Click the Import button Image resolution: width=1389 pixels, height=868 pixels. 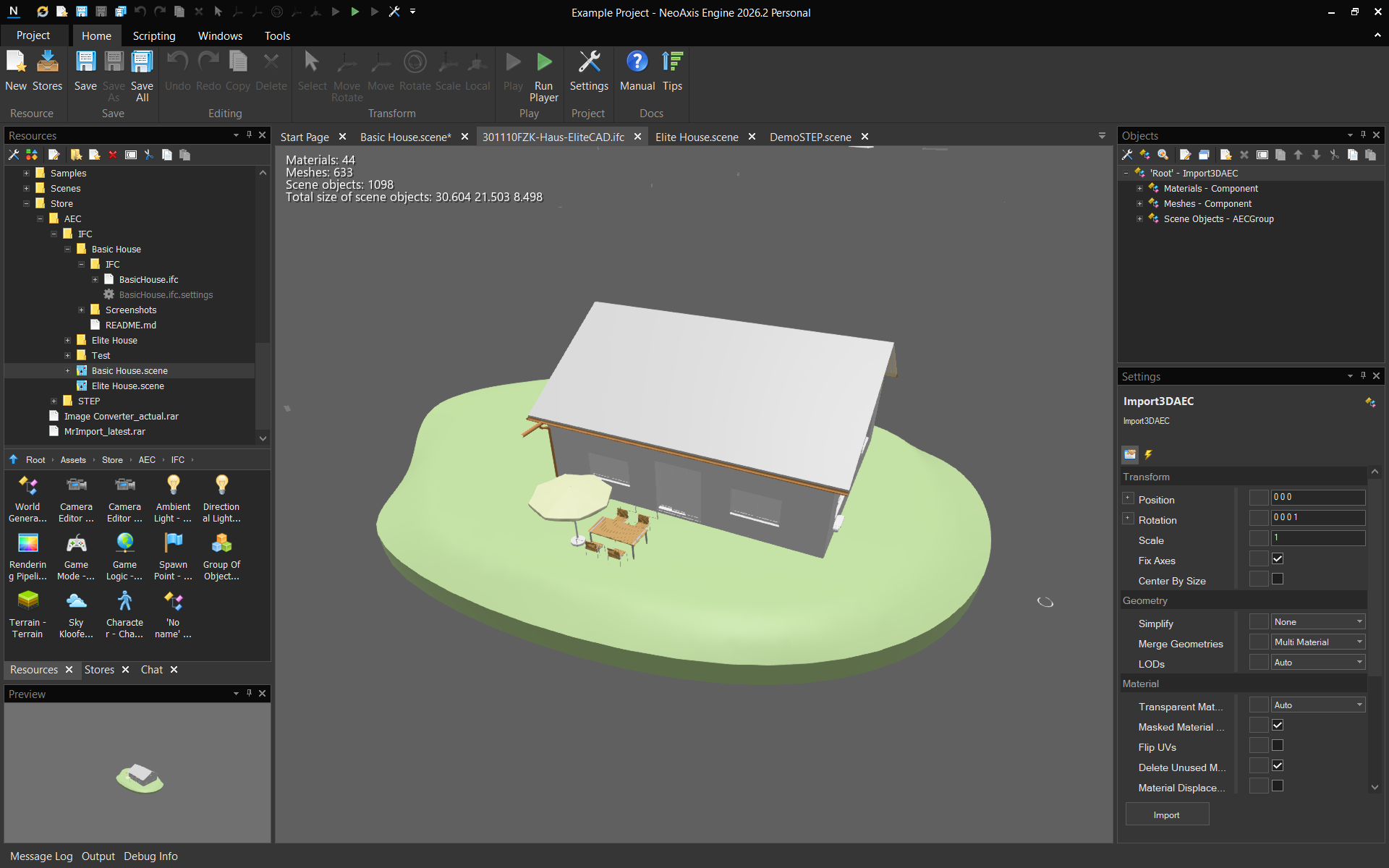pyautogui.click(x=1166, y=815)
